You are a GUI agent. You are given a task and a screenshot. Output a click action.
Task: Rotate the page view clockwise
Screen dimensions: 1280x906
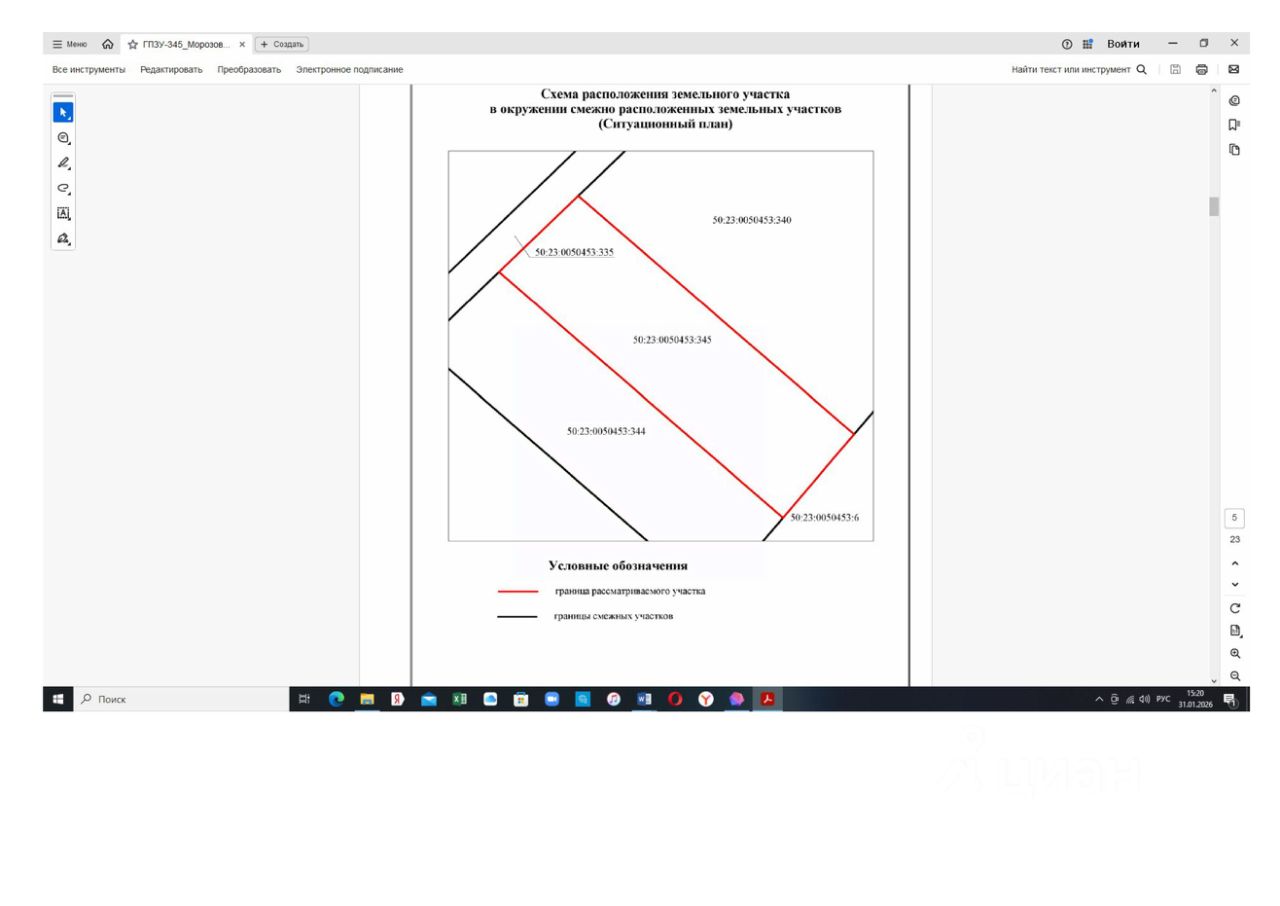[x=1235, y=608]
